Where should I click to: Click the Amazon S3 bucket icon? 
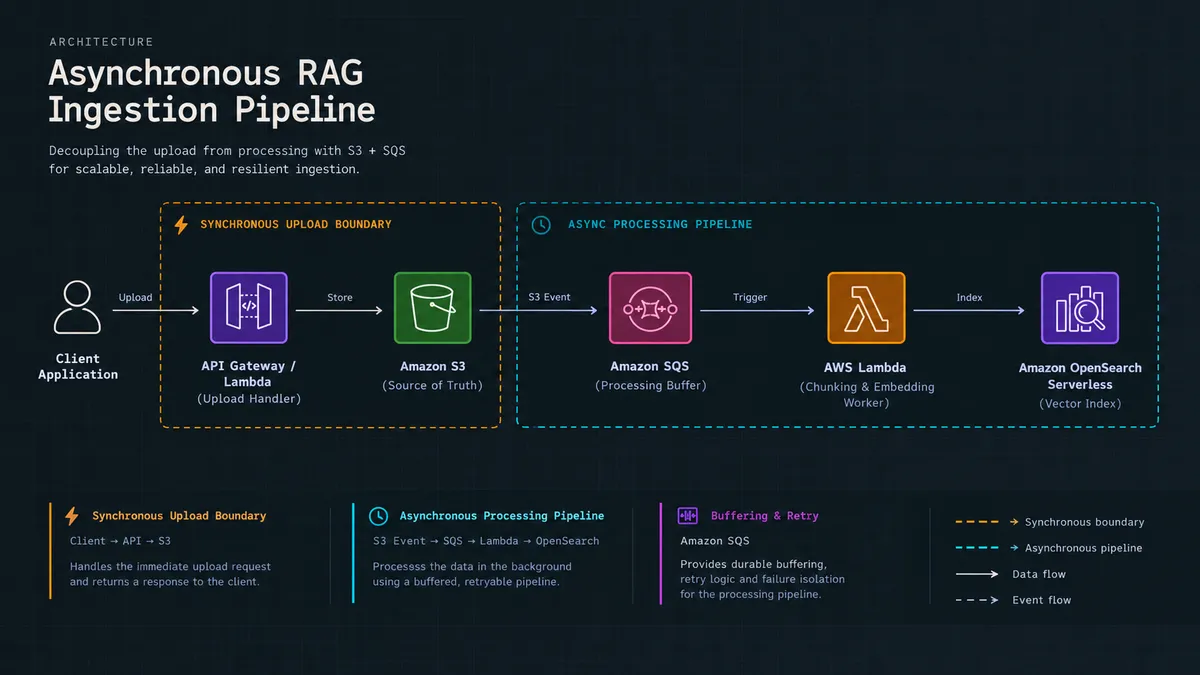click(x=433, y=309)
